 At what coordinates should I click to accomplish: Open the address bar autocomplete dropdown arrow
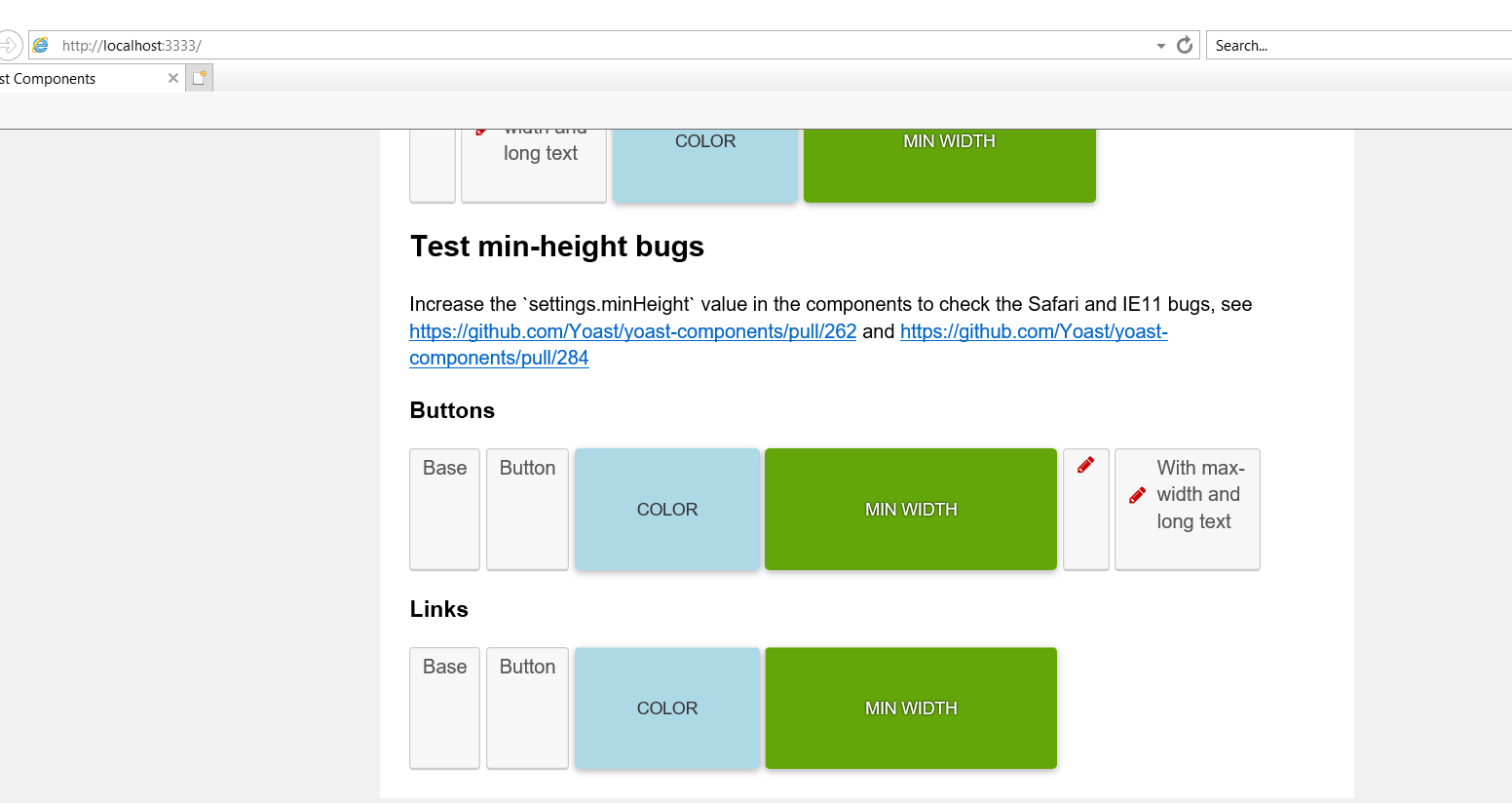click(1160, 46)
